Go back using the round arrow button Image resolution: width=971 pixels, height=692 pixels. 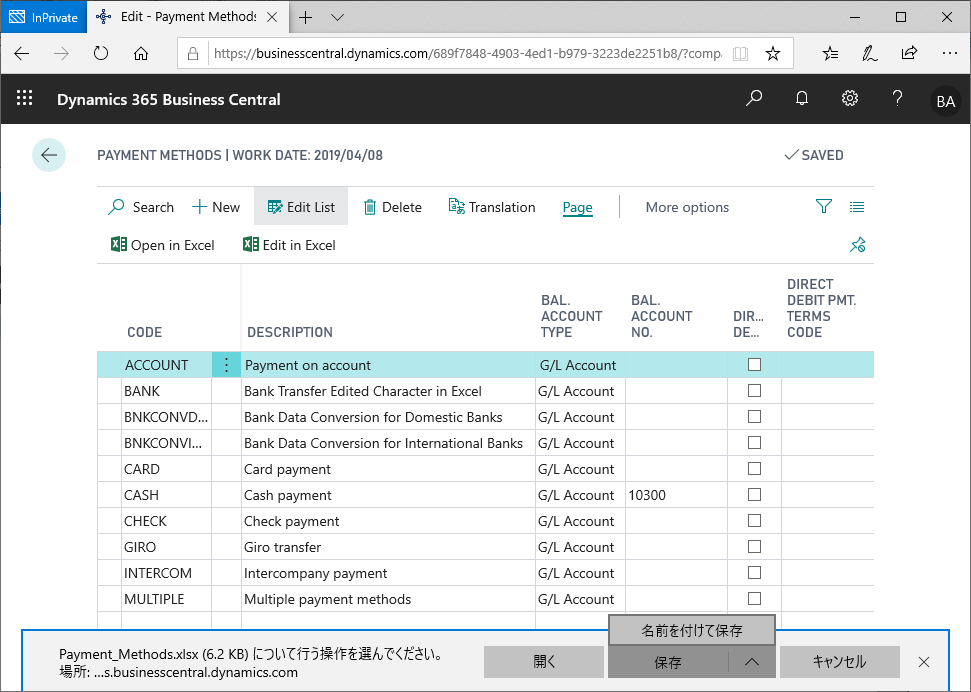(x=49, y=155)
